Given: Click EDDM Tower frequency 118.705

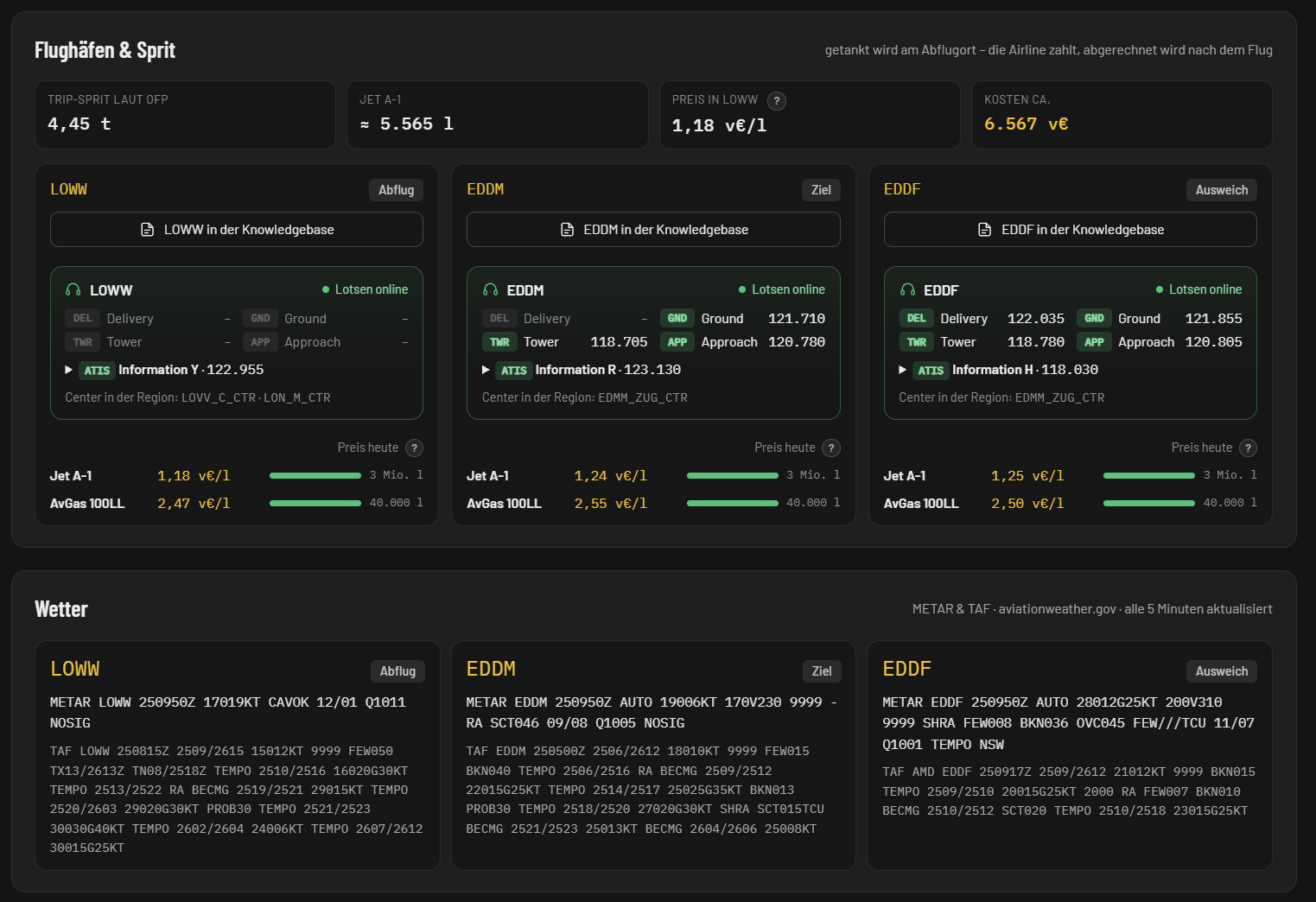Looking at the screenshot, I should click(619, 342).
